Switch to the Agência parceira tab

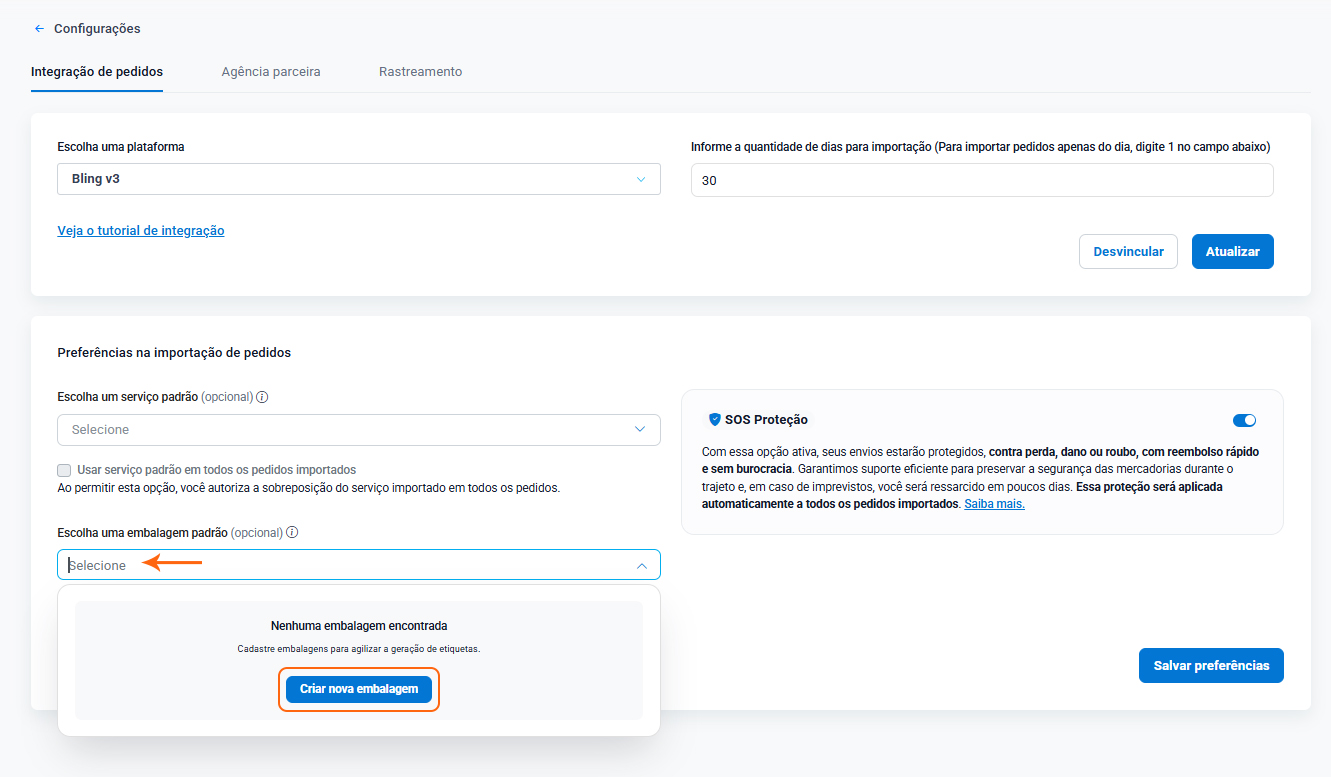click(x=271, y=72)
